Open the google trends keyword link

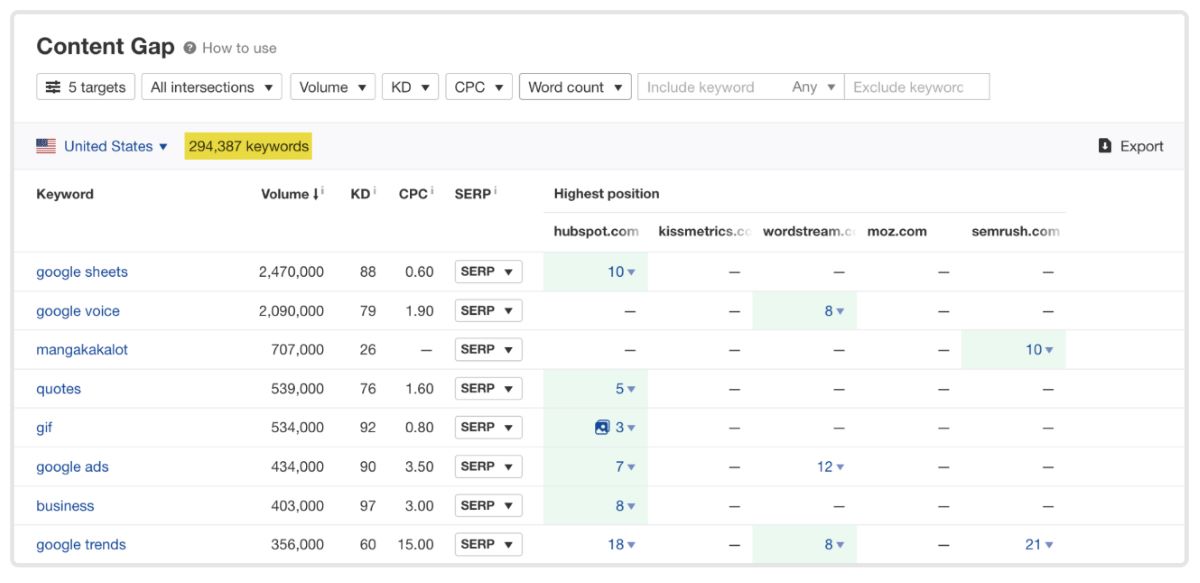pos(81,545)
